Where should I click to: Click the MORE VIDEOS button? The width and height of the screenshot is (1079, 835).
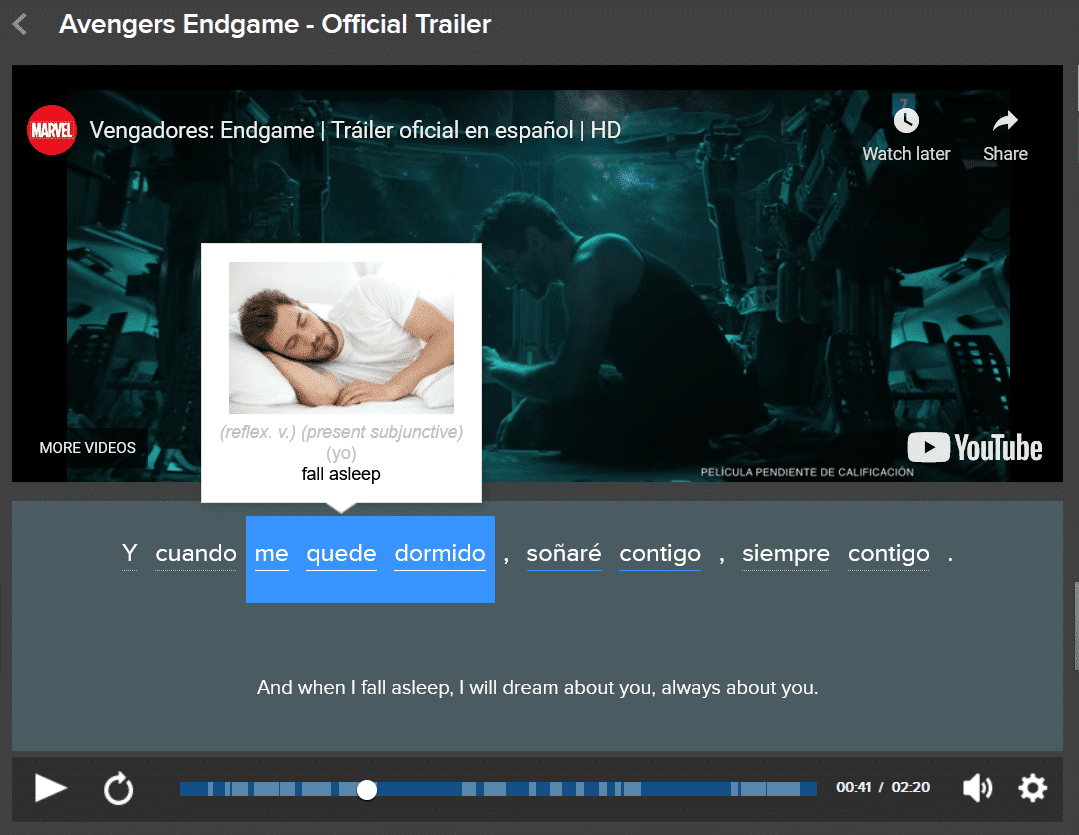pos(87,447)
